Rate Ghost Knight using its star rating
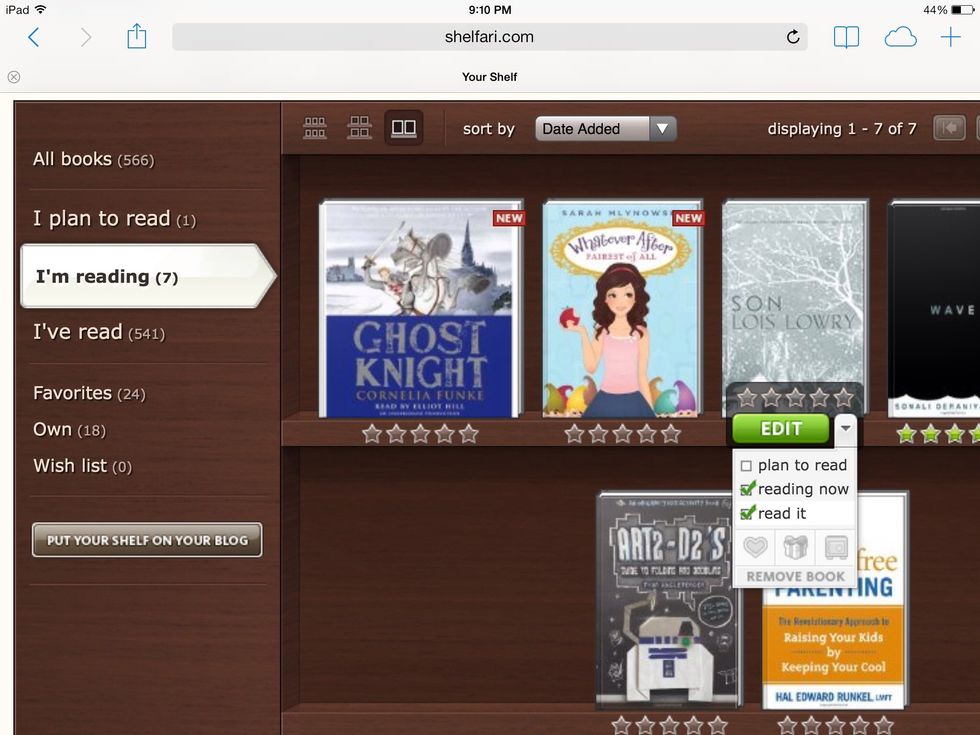 pyautogui.click(x=420, y=433)
